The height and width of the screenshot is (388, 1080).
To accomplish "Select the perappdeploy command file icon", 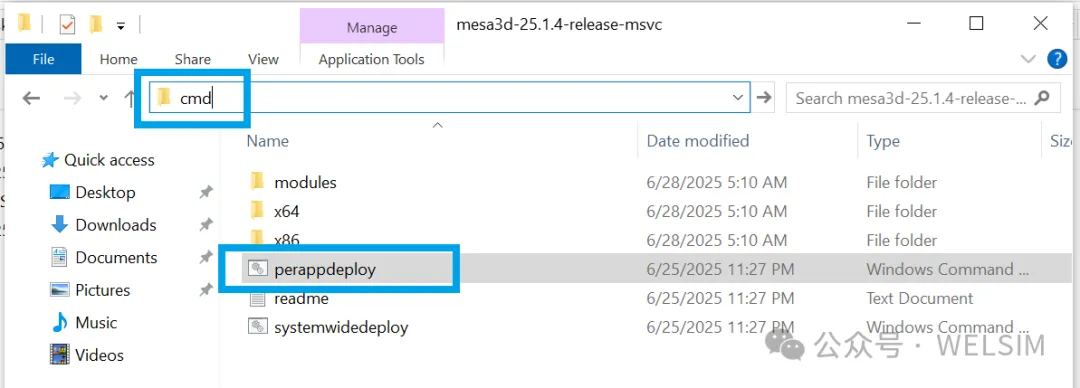I will tap(257, 269).
